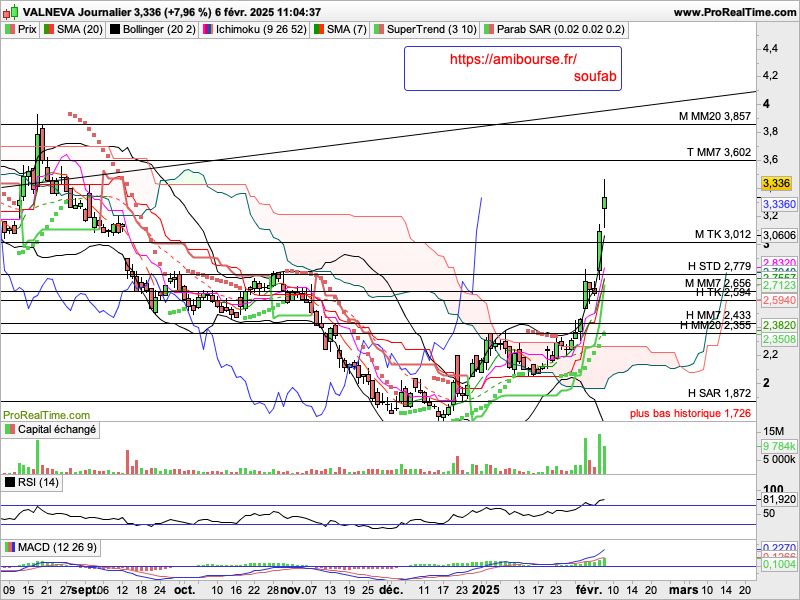Click the MACD value tag 0,1004
Image resolution: width=800 pixels, height=600 pixels.
coord(779,564)
